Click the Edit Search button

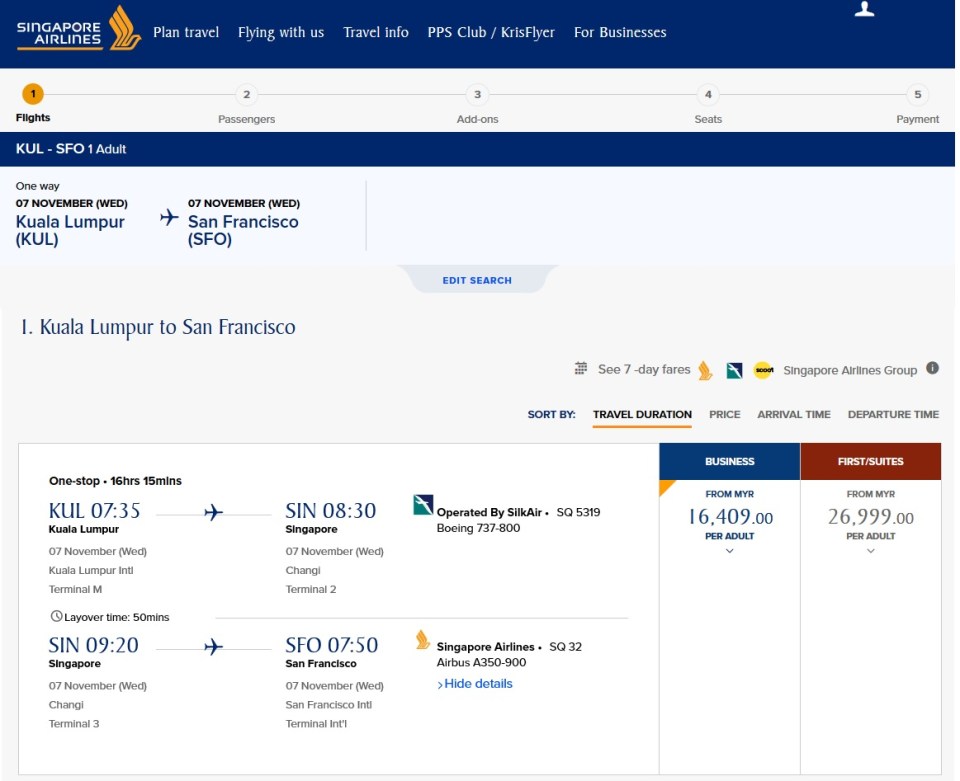[x=477, y=281]
